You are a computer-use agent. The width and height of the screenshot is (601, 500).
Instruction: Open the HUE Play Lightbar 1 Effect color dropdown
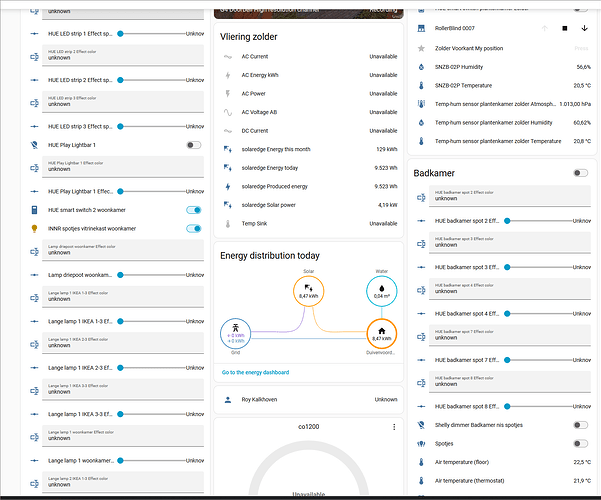123,167
